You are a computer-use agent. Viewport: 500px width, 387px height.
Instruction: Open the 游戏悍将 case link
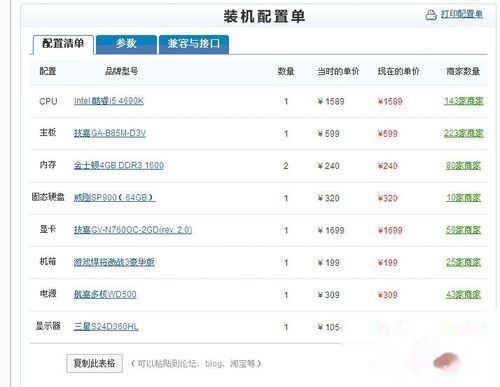[114, 262]
